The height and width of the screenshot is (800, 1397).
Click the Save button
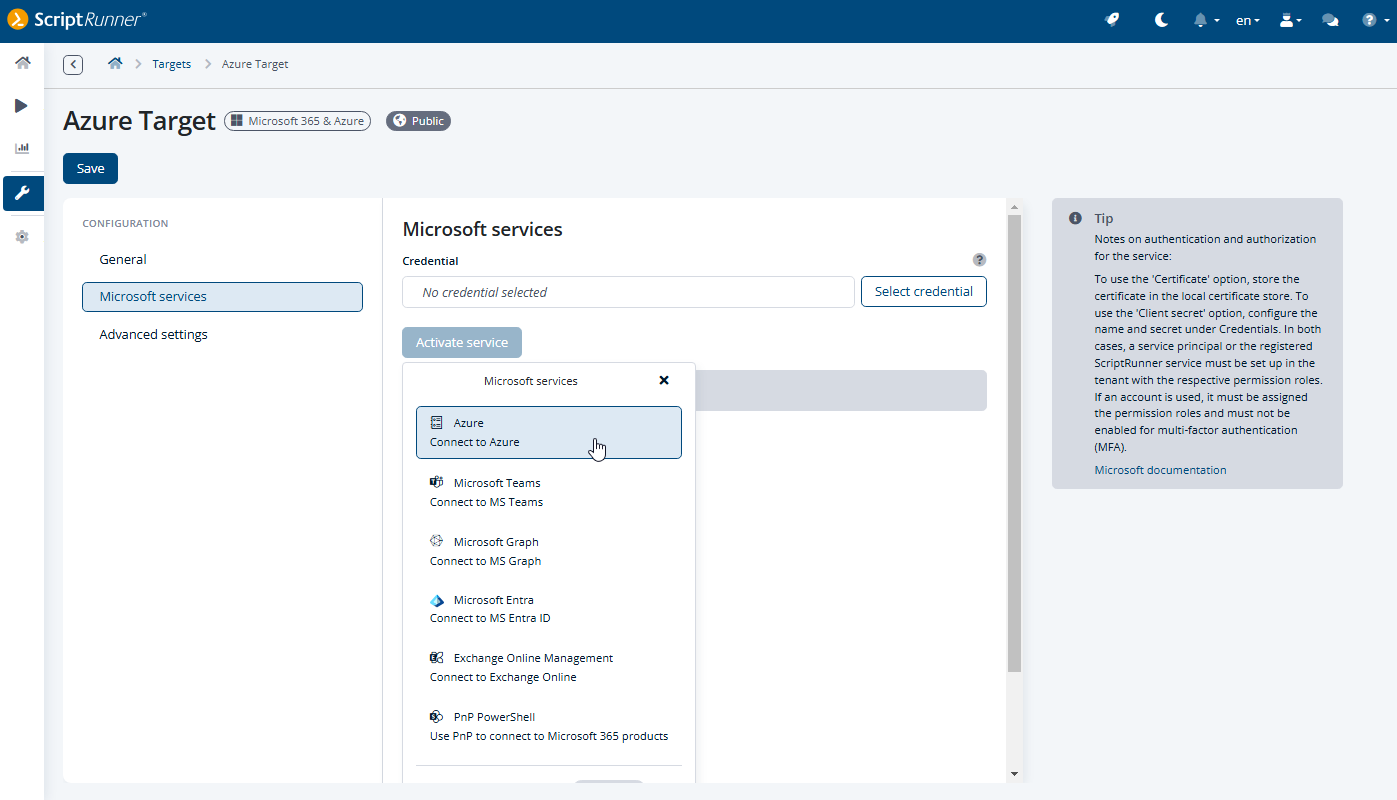click(x=90, y=169)
